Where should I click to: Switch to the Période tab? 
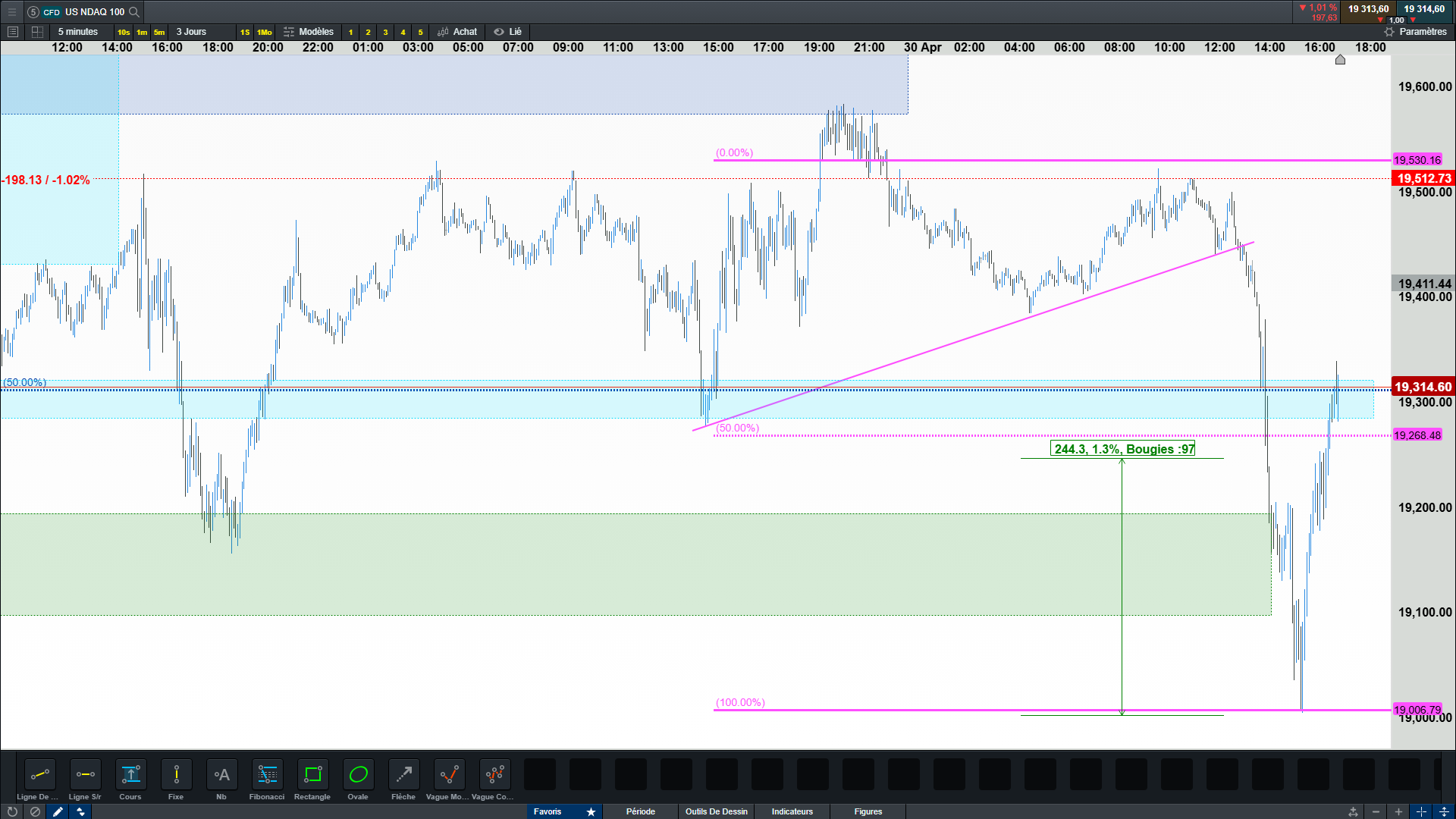coord(640,811)
